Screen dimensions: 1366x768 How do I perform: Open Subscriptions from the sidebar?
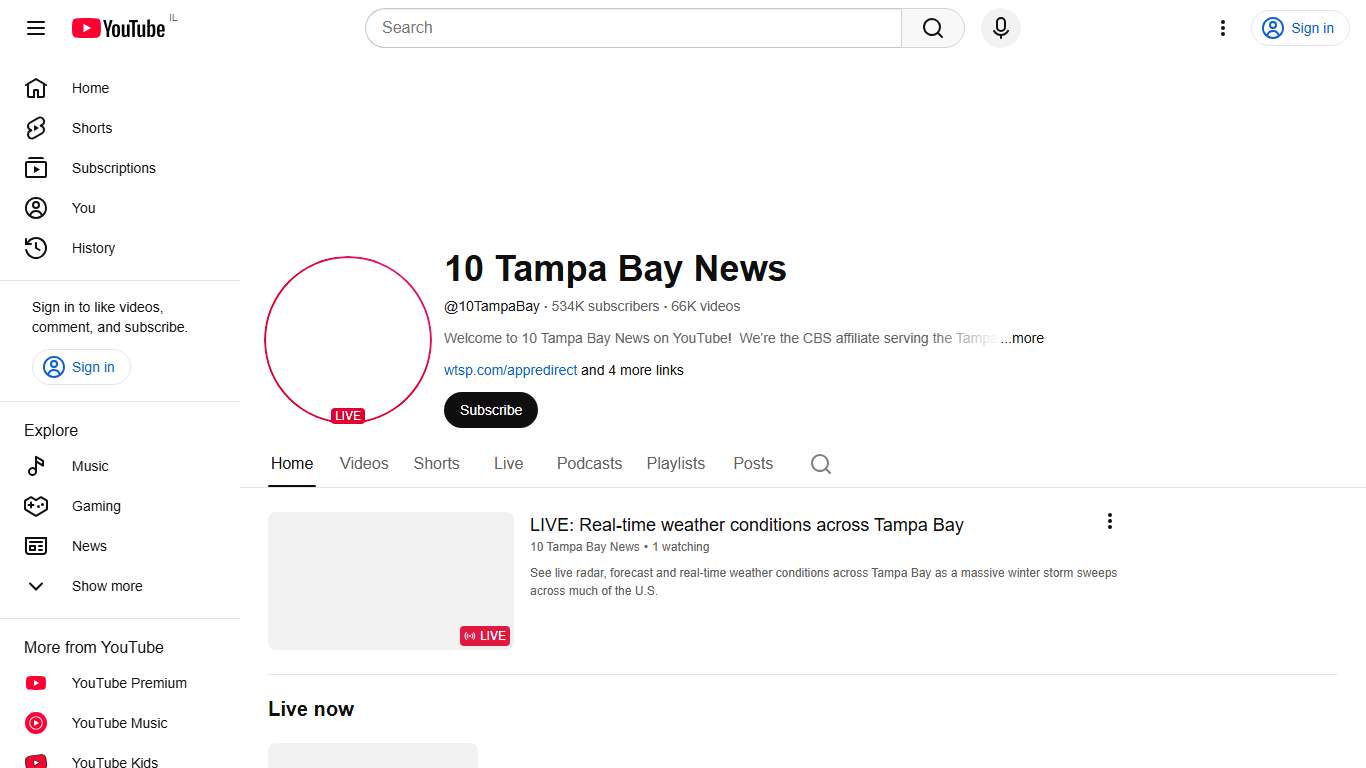[x=113, y=168]
